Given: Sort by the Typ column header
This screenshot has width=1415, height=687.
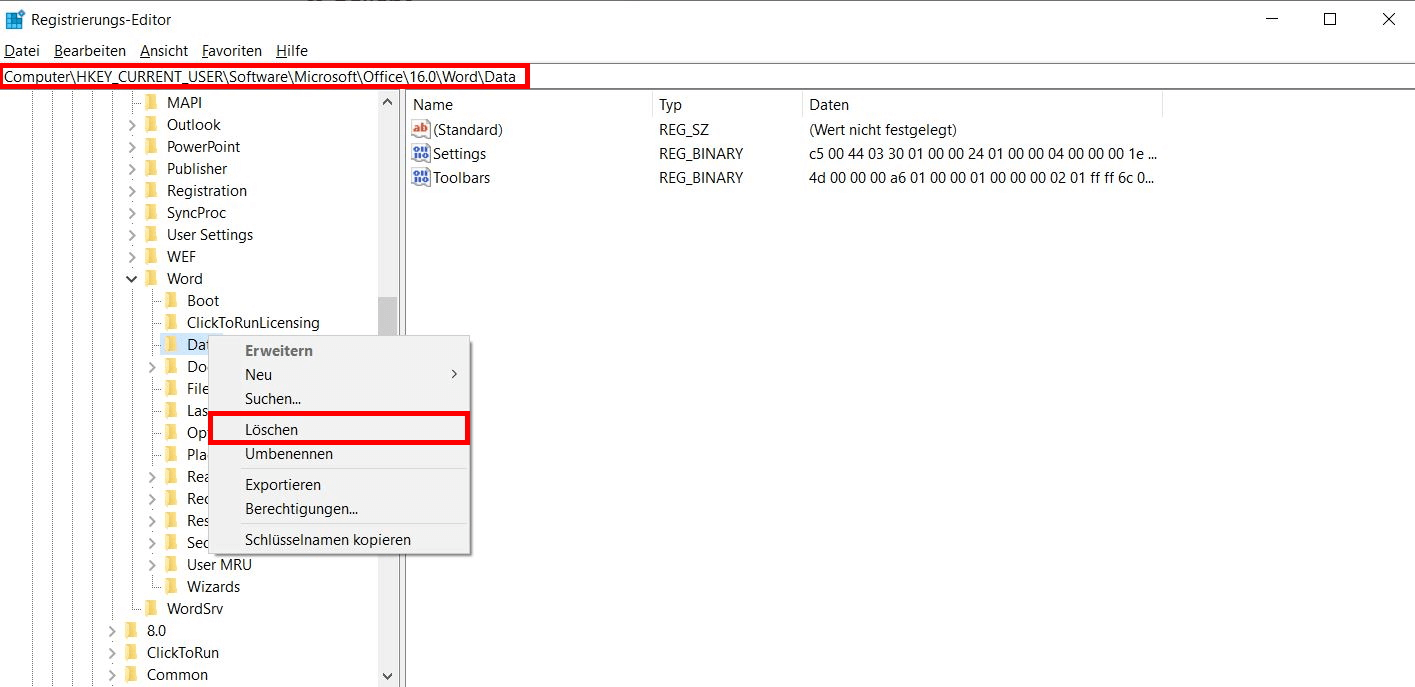Looking at the screenshot, I should click(728, 105).
